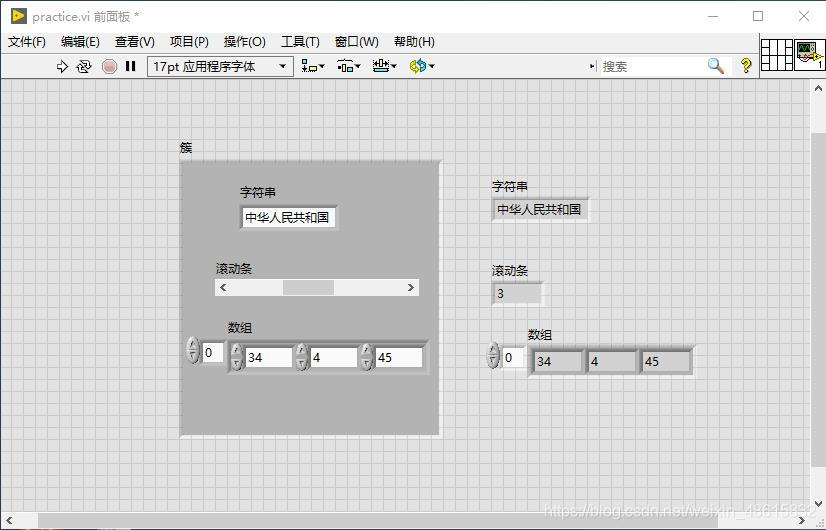The image size is (826, 530).
Task: Click cluster array element value 34
Action: pyautogui.click(x=268, y=357)
